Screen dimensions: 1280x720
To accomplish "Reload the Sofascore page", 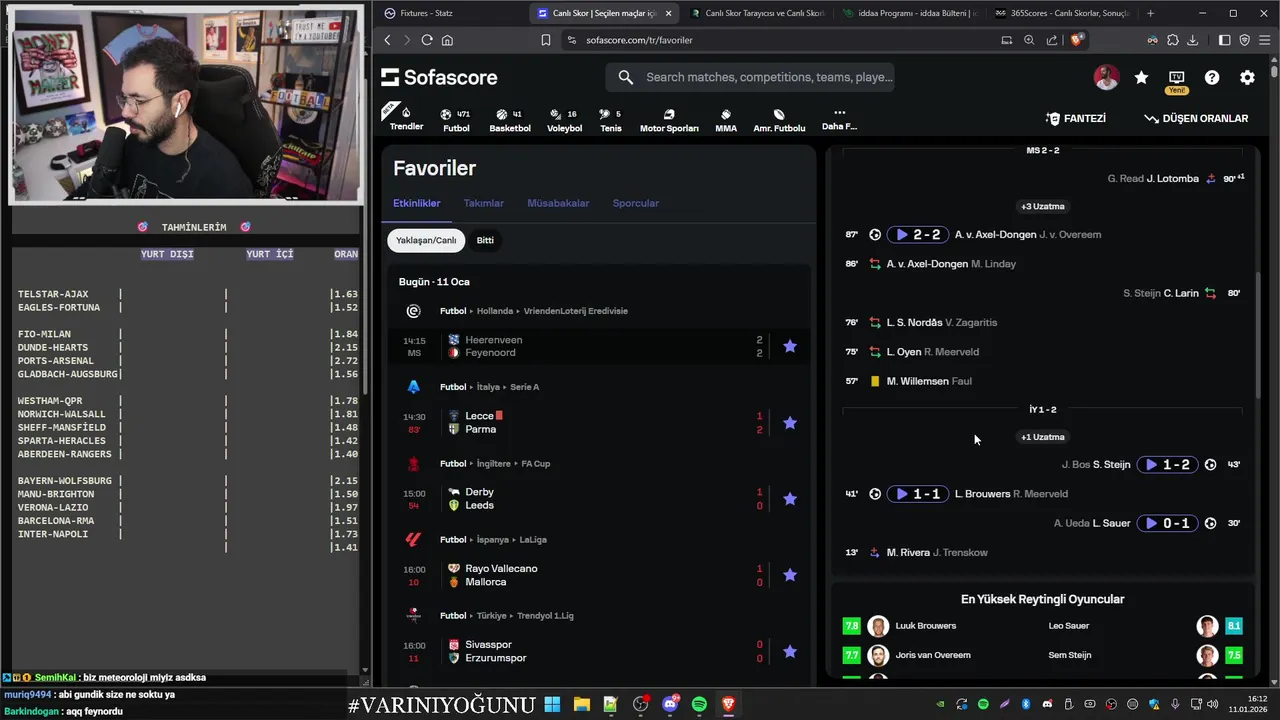I will click(427, 40).
